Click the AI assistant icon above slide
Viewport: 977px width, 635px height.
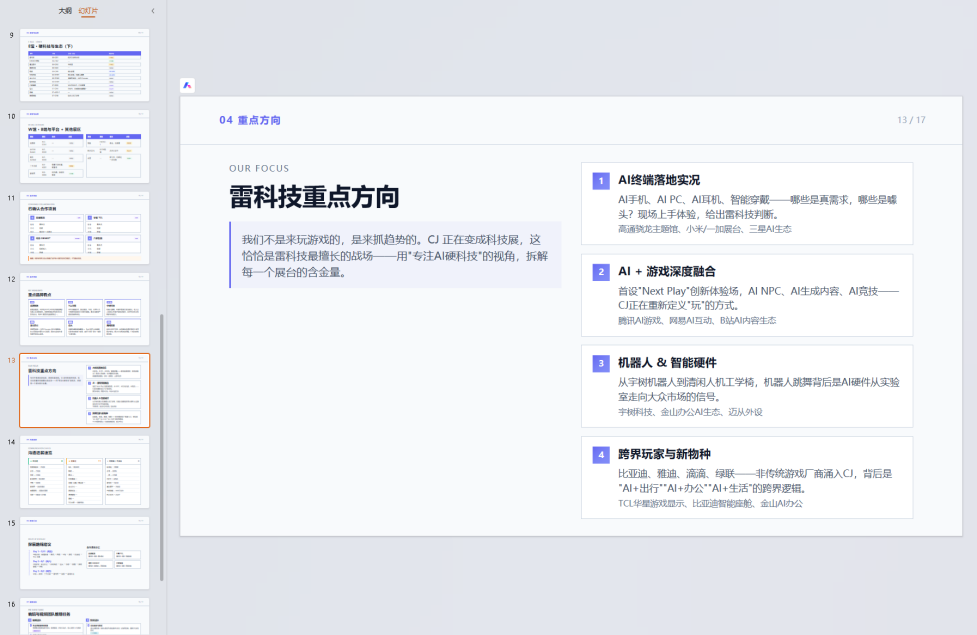click(x=187, y=85)
